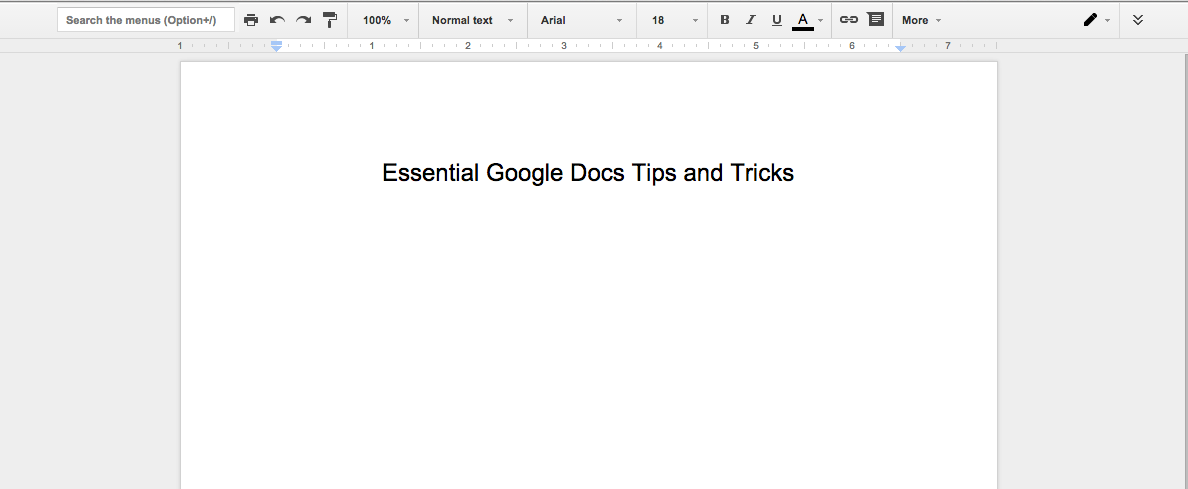1188x489 pixels.
Task: Undo the last action
Action: [277, 20]
